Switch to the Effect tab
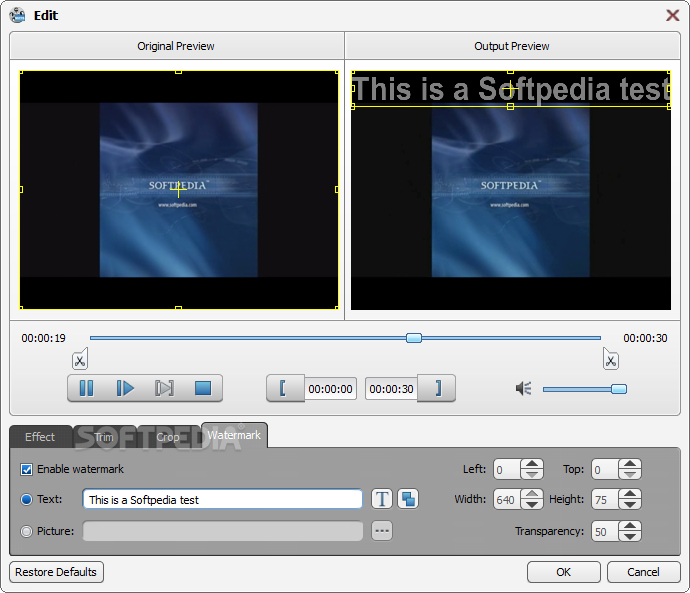 [40, 437]
